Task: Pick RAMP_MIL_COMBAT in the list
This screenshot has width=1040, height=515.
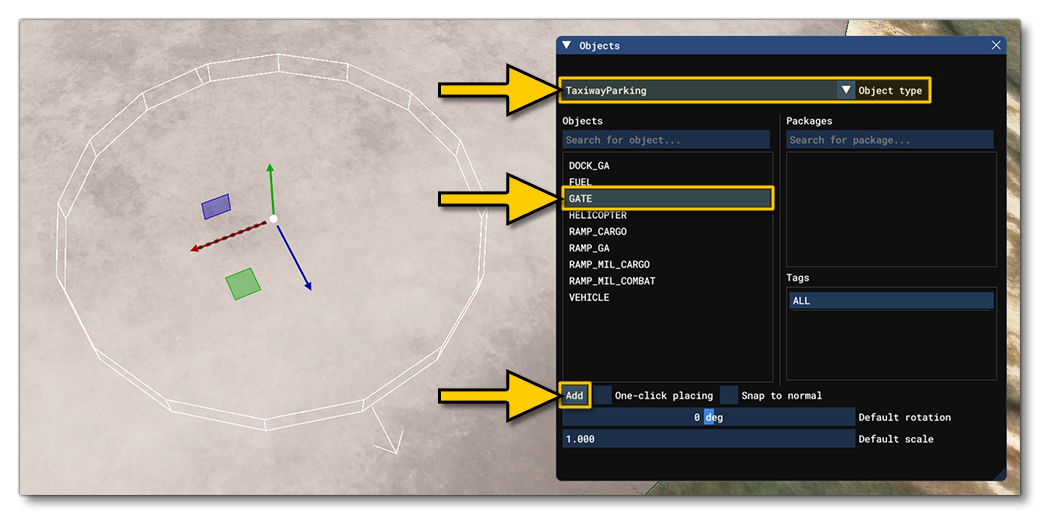Action: [612, 281]
